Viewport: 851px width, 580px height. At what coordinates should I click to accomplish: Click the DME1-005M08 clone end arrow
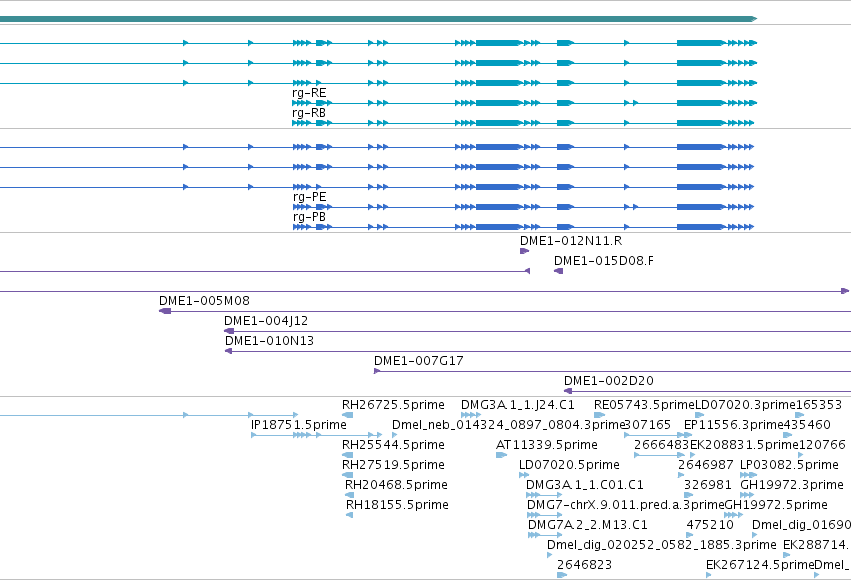(164, 311)
